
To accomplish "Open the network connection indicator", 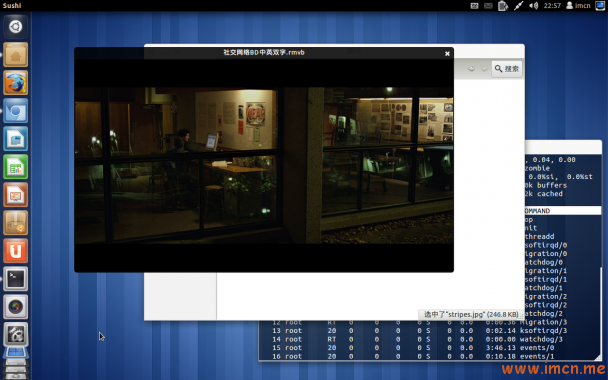I will [x=518, y=5].
